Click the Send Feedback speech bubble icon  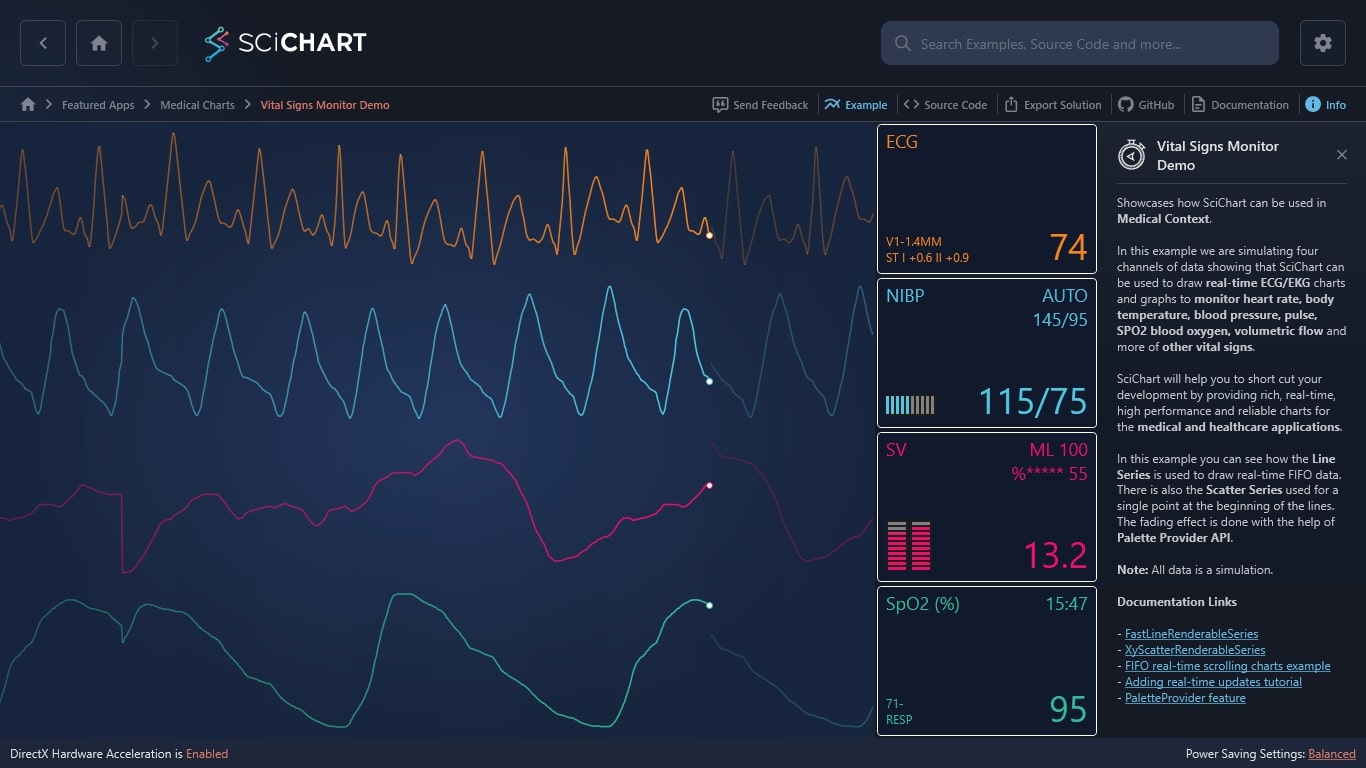(x=720, y=105)
